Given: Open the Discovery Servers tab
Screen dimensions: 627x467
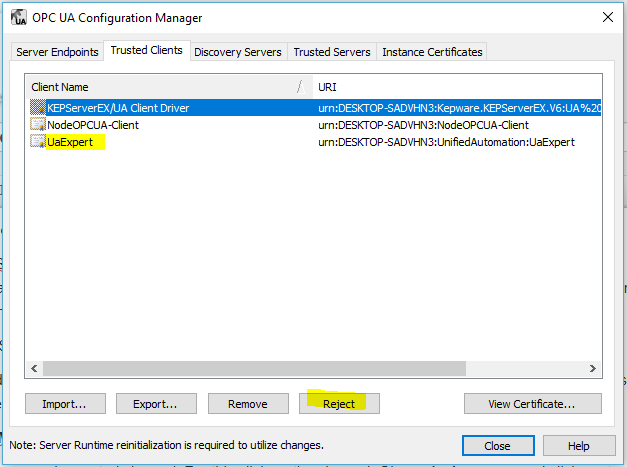Looking at the screenshot, I should pos(238,52).
